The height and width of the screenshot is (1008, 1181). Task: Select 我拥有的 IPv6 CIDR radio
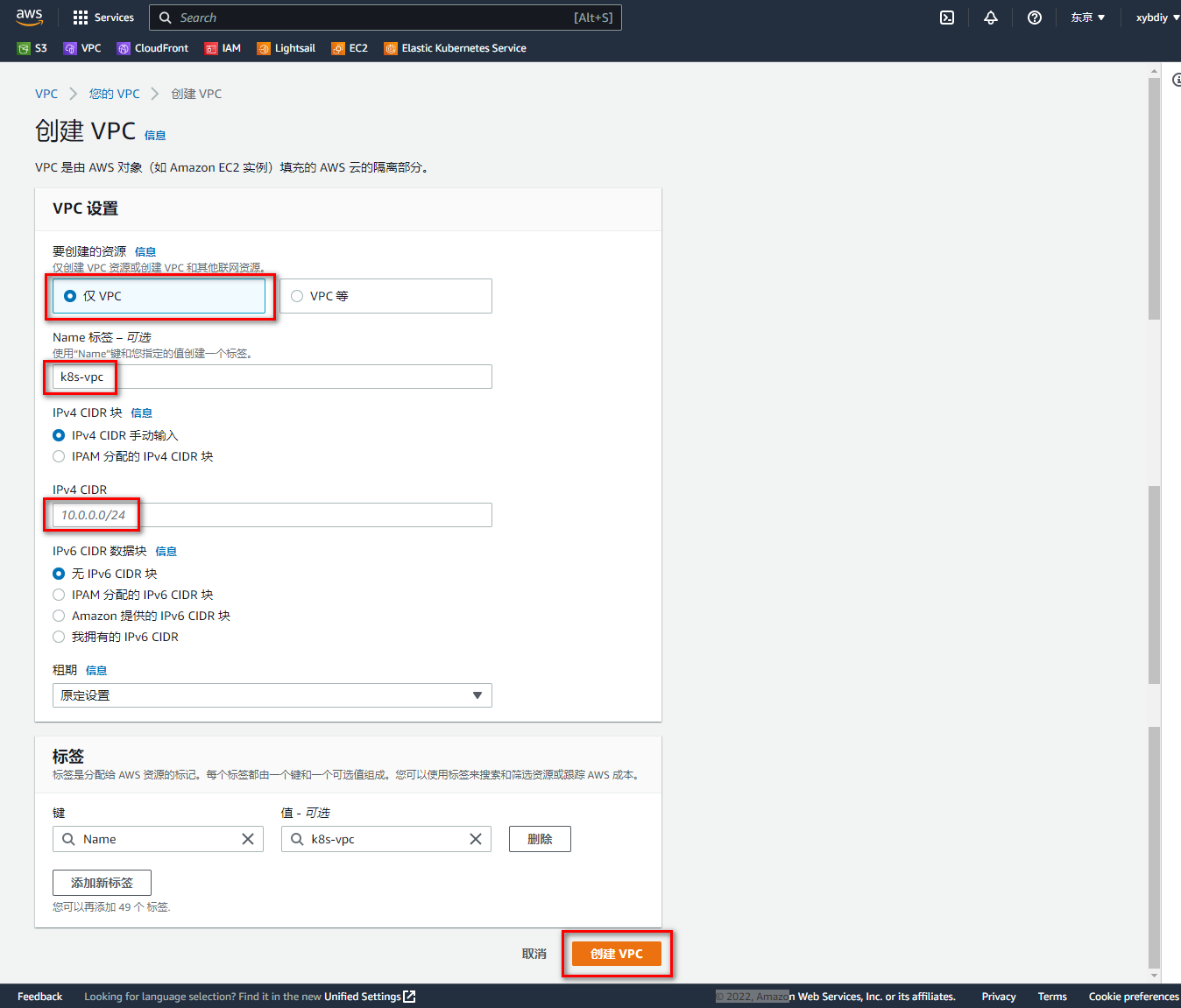pos(59,637)
